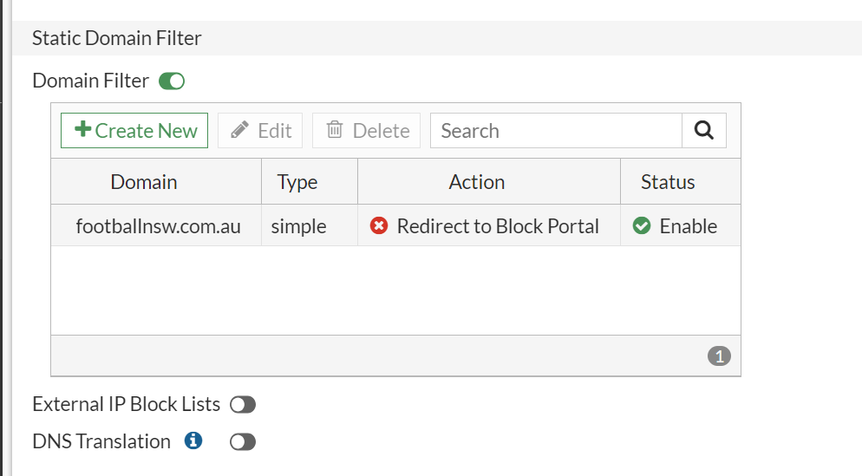Screen dimensions: 862x476
Task: Enable the DNS Translation toggle
Action: coord(242,441)
